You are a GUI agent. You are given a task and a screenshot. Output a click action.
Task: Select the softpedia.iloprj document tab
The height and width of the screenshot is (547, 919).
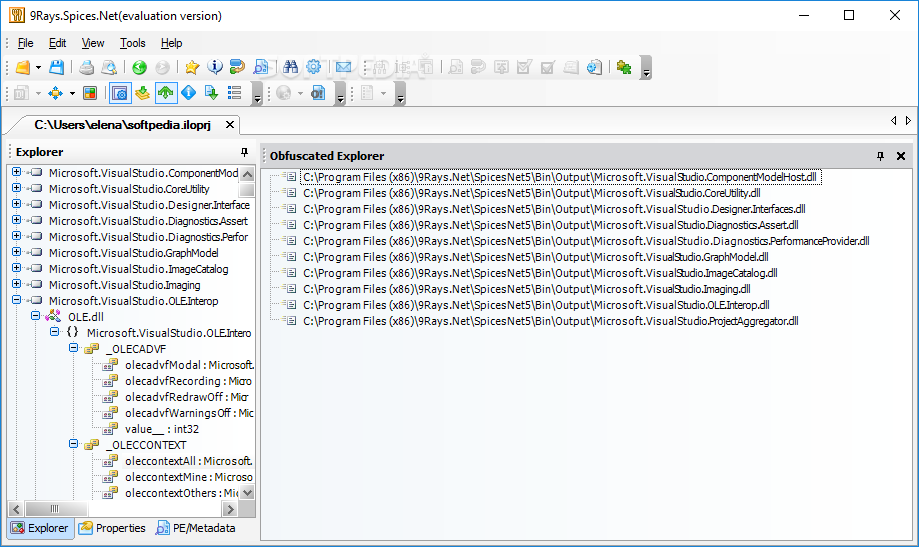click(122, 125)
